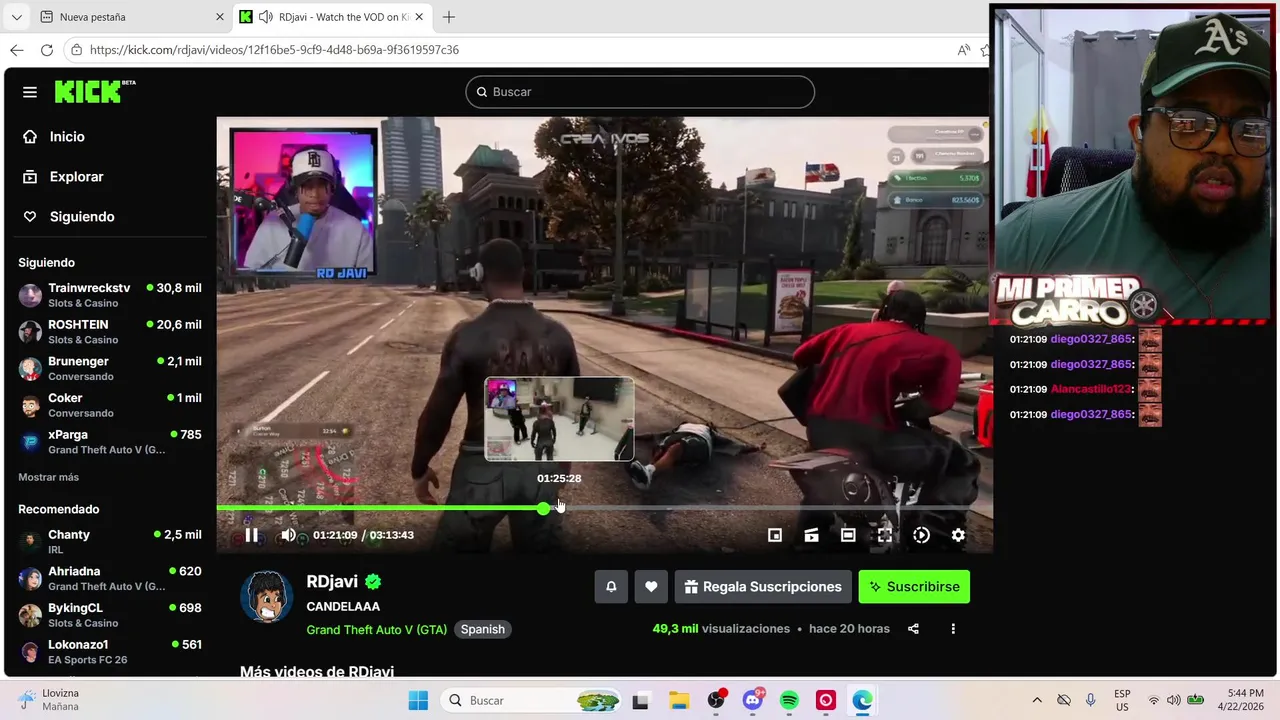1280x720 pixels.
Task: Open recommended channel BykingCL
Action: (110, 615)
